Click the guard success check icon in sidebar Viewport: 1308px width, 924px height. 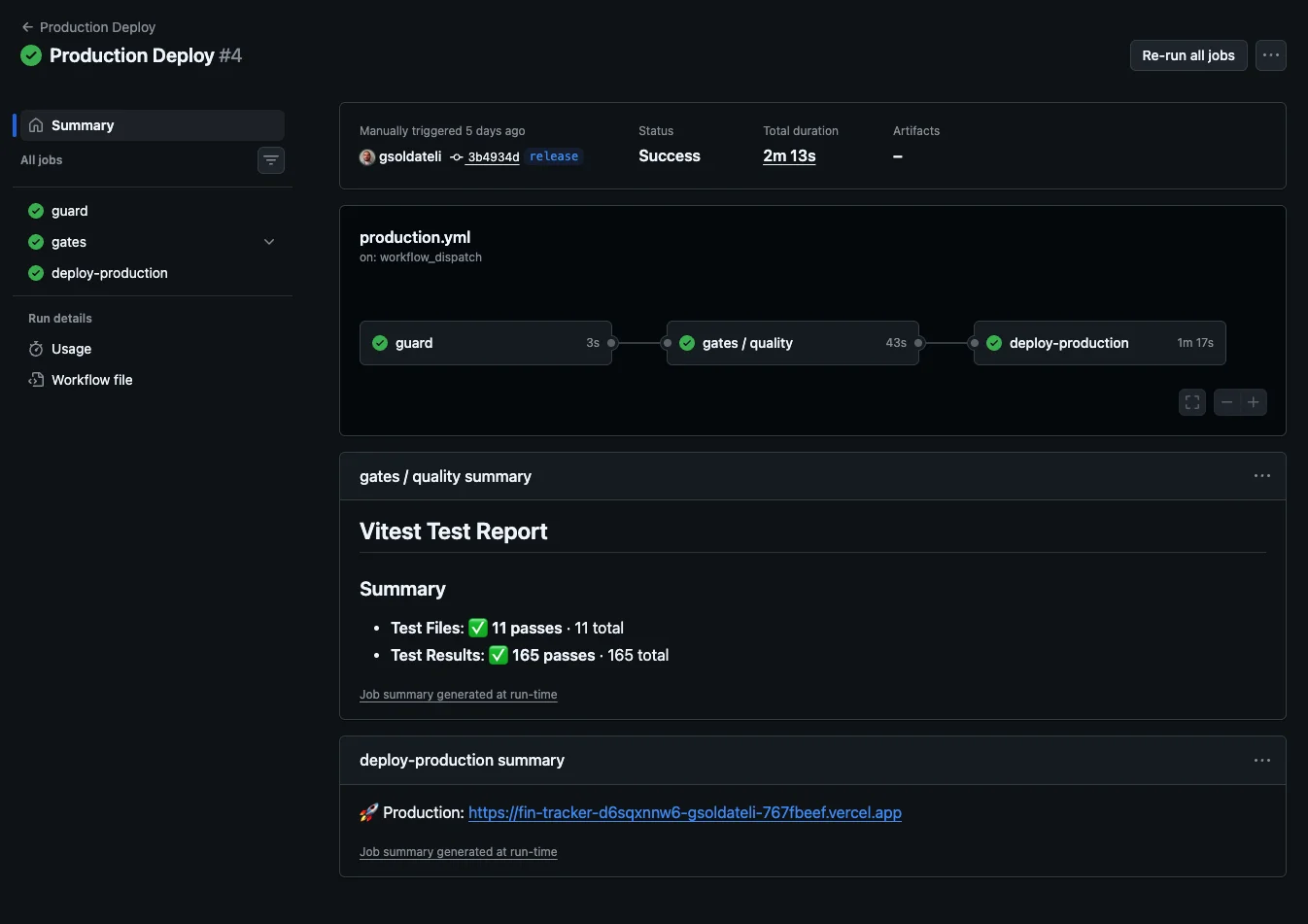[x=36, y=211]
